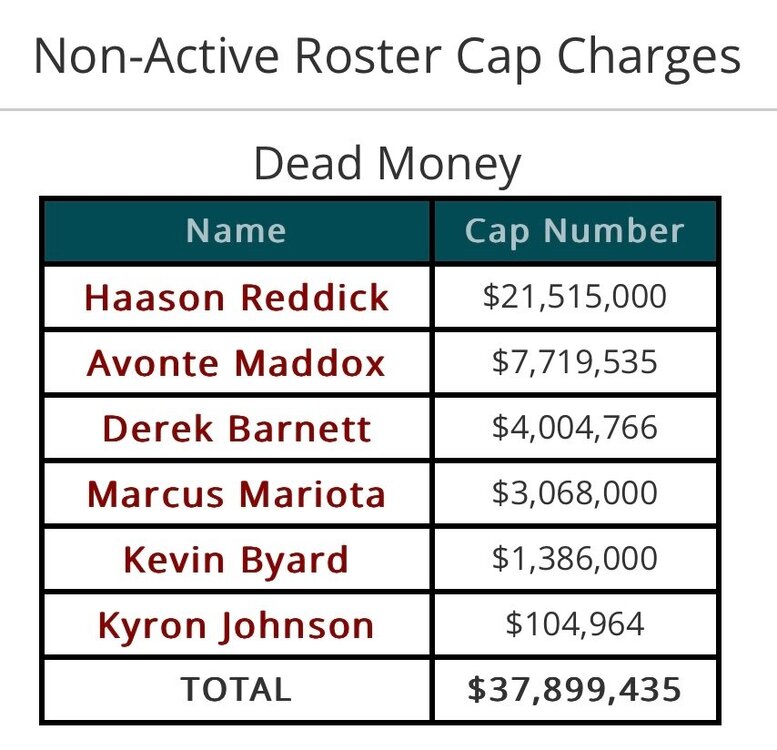Click the horizontal divider below the page title
777x750 pixels.
coord(388,109)
